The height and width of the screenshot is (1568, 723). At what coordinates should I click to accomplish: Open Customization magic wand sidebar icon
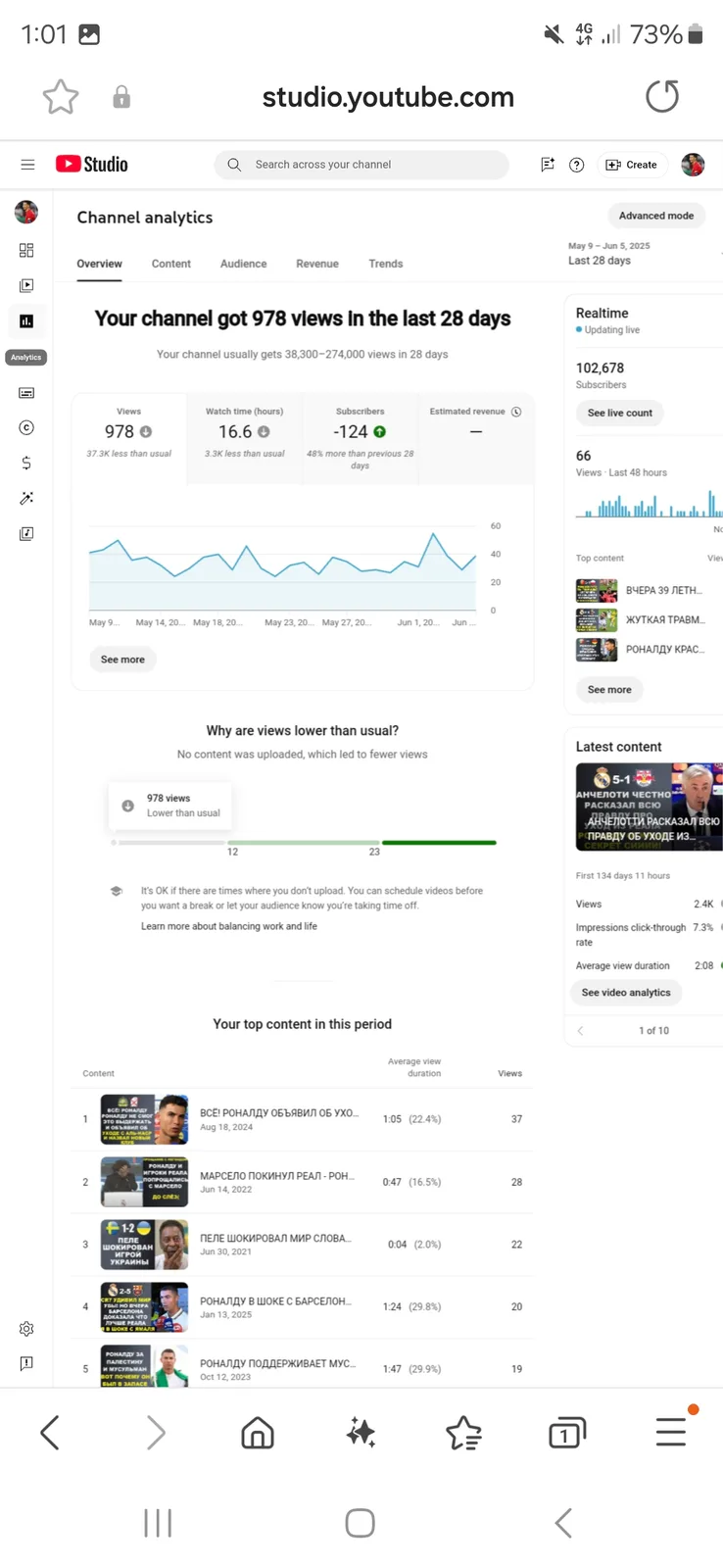point(26,498)
